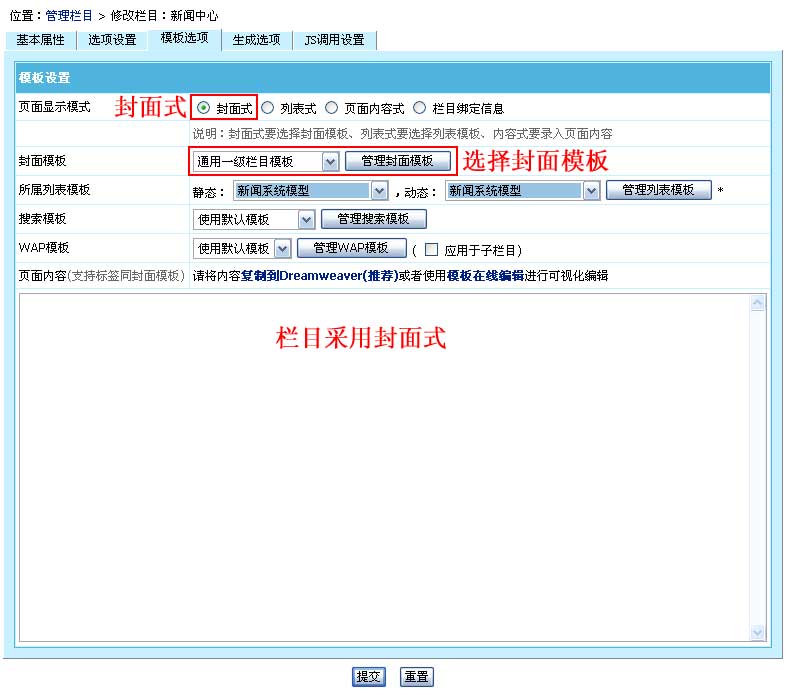This screenshot has width=789, height=695.
Task: Click the 管理栏目 breadcrumb link
Action: click(x=69, y=16)
